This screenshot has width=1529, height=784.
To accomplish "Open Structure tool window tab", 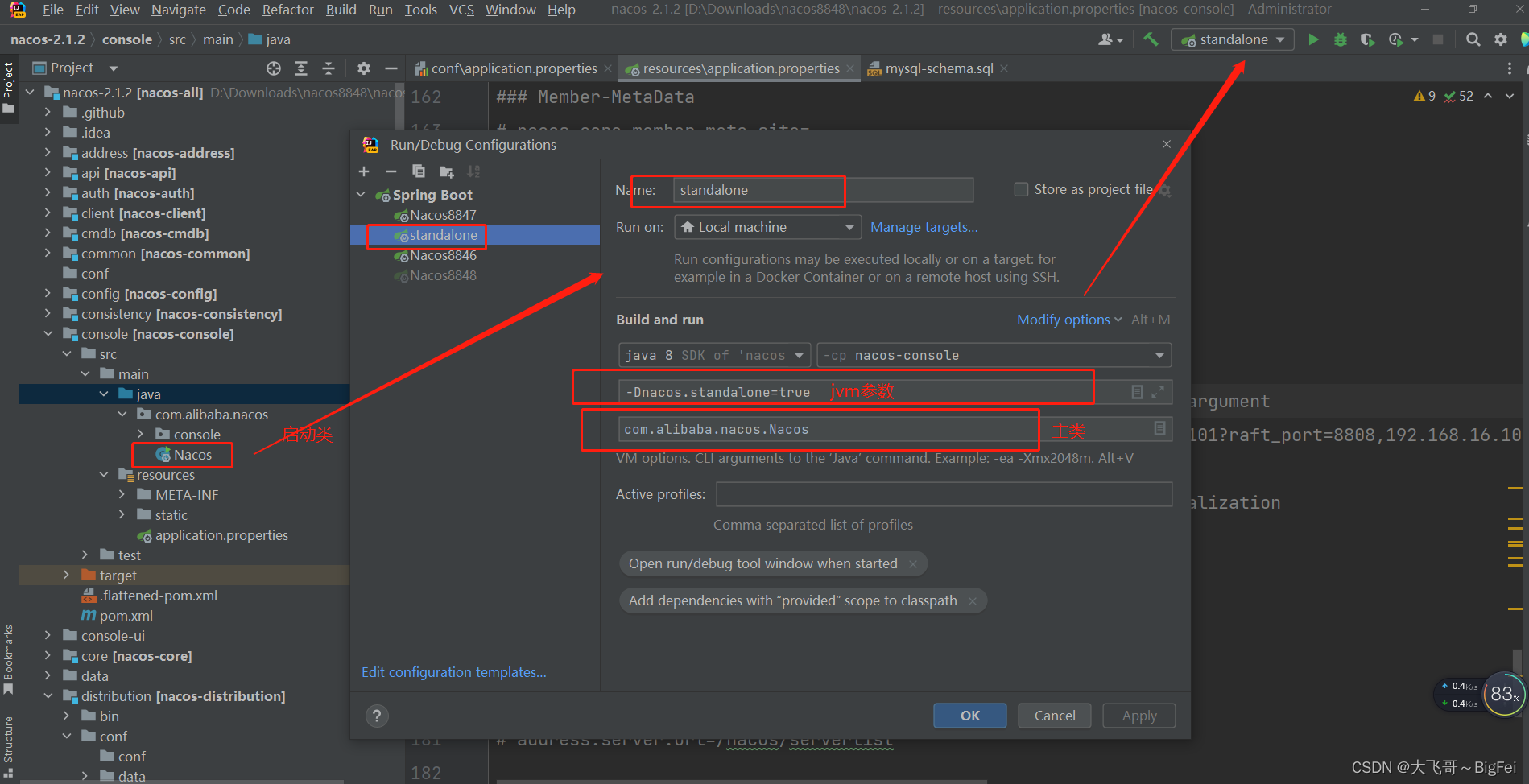I will 9,745.
